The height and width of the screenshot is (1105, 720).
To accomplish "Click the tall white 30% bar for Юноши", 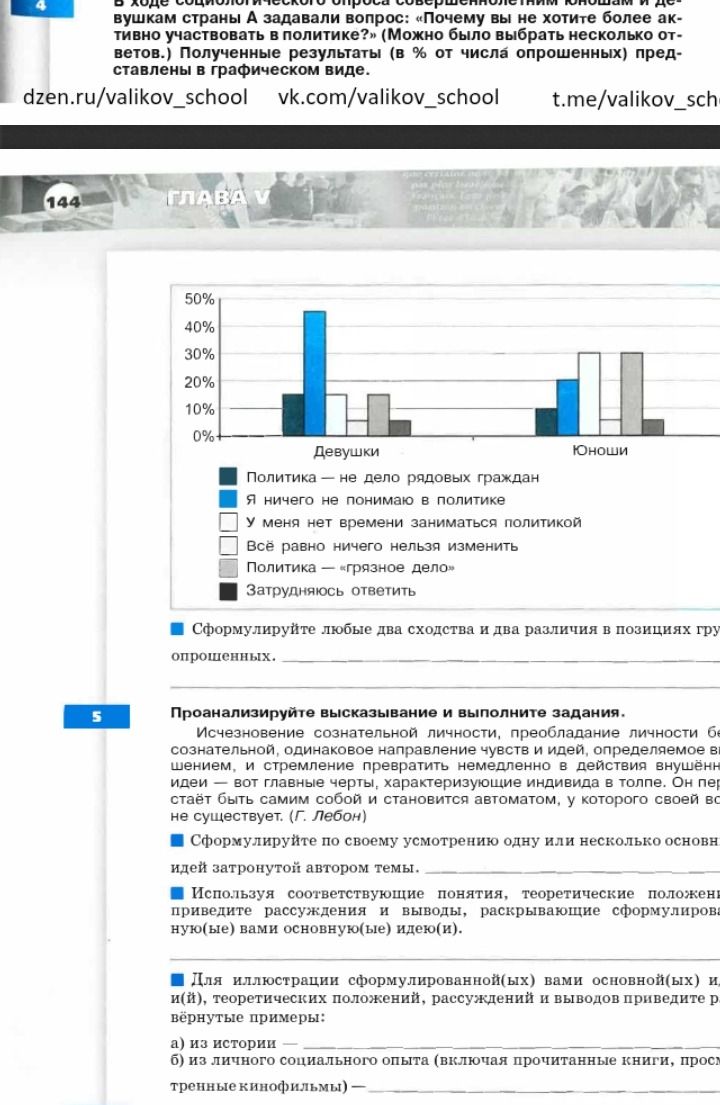I will [589, 394].
